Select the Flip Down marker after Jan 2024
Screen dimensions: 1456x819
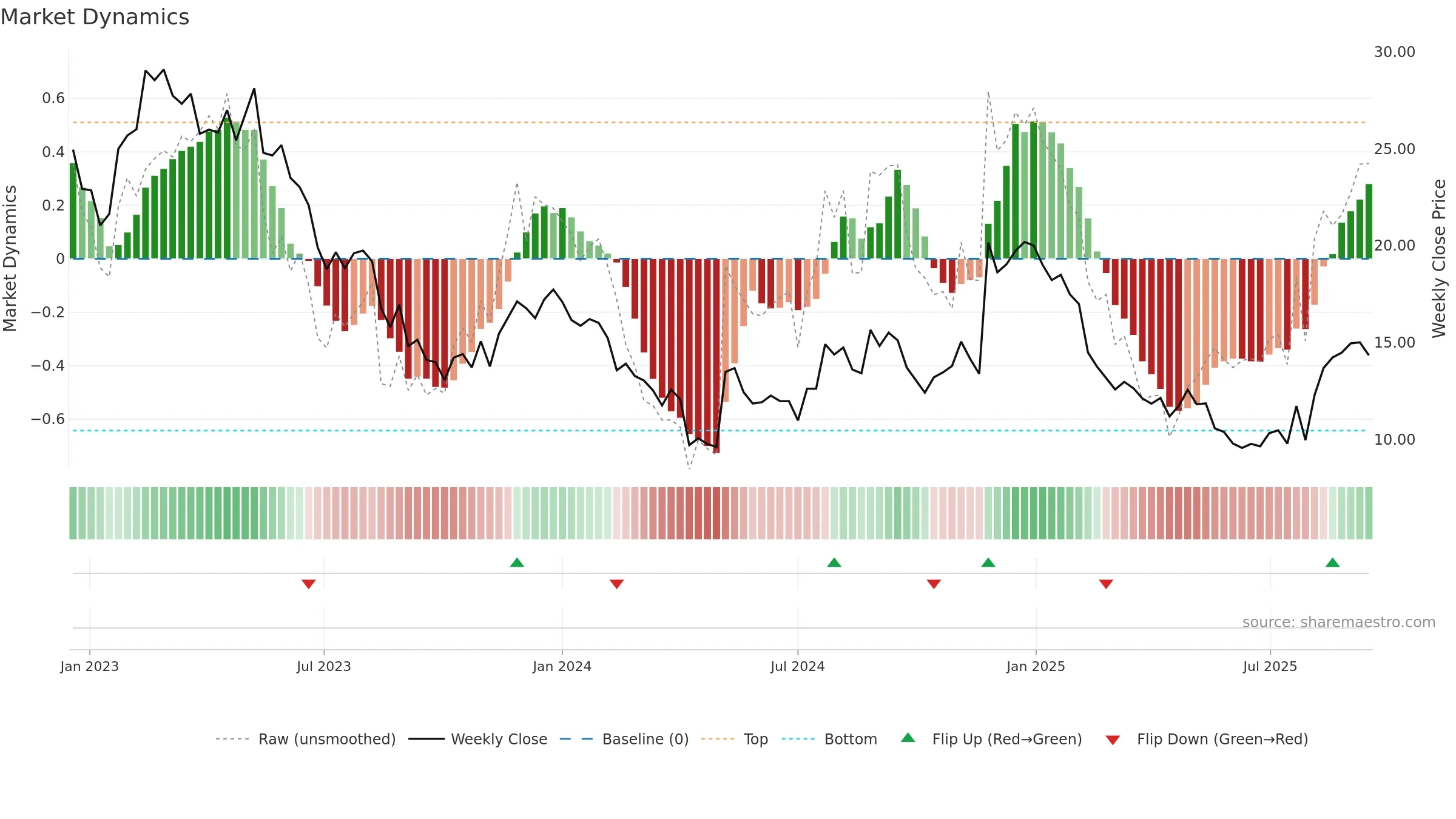tap(617, 584)
